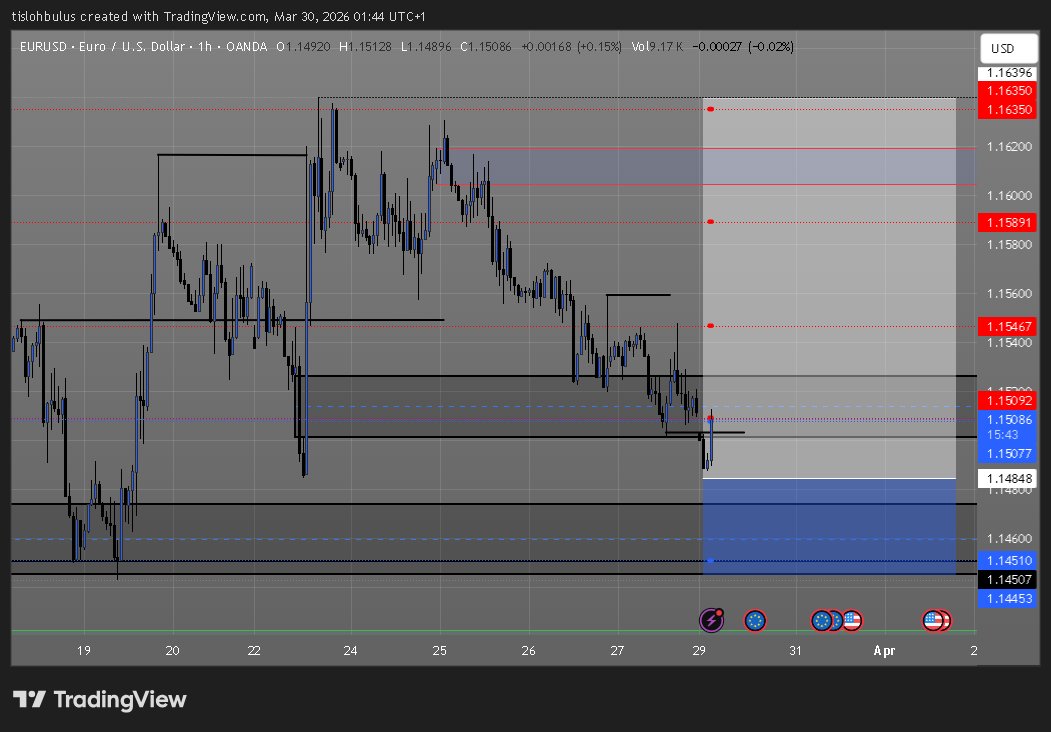Screen dimensions: 1051x732
Task: Click date 27 on the time axis
Action: pos(617,650)
